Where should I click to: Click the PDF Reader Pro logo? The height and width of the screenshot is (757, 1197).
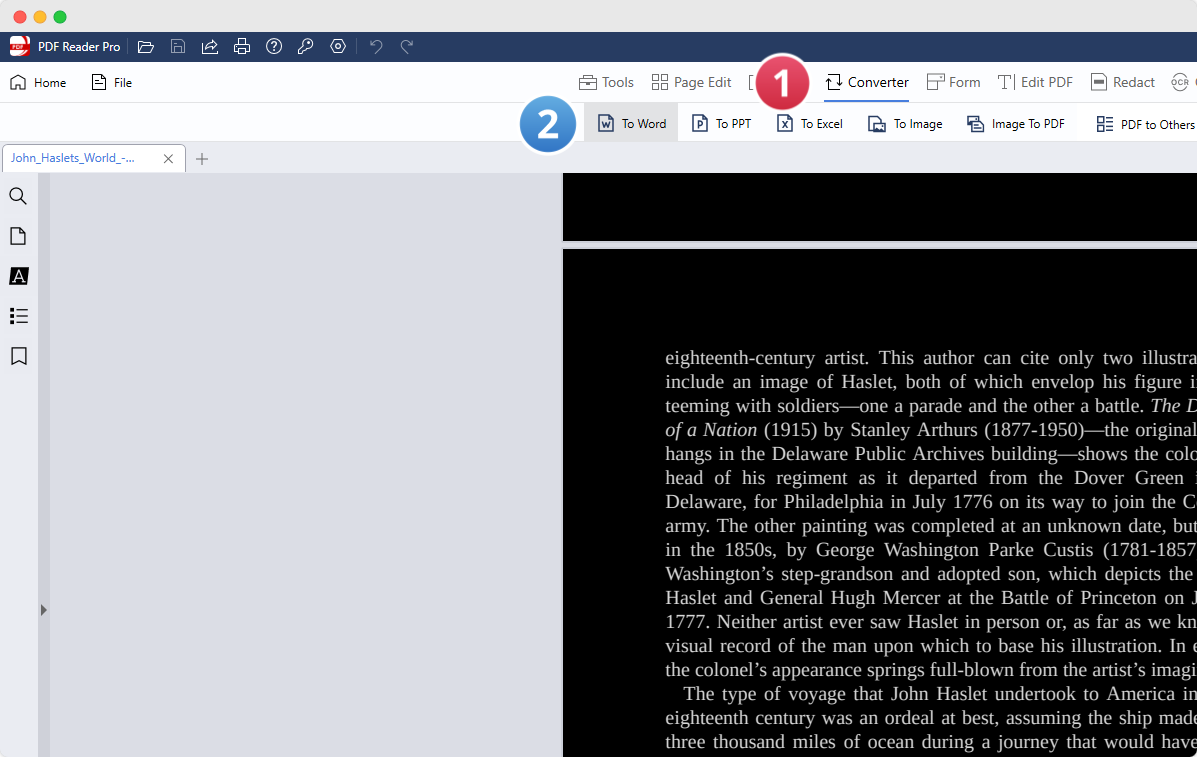[20, 47]
